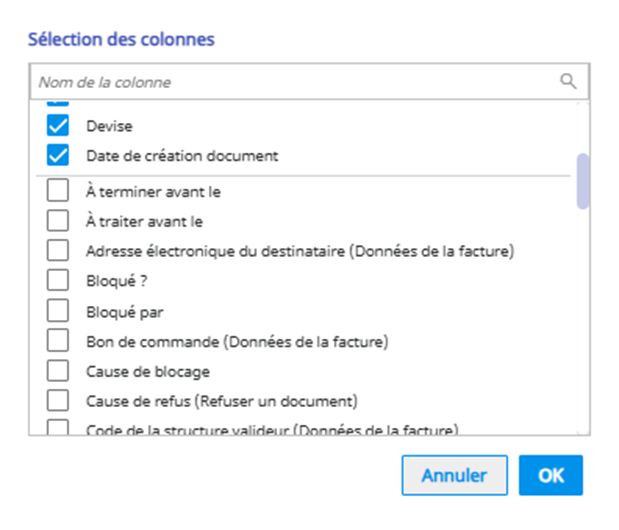Click the Cause de blocage label

(x=148, y=372)
